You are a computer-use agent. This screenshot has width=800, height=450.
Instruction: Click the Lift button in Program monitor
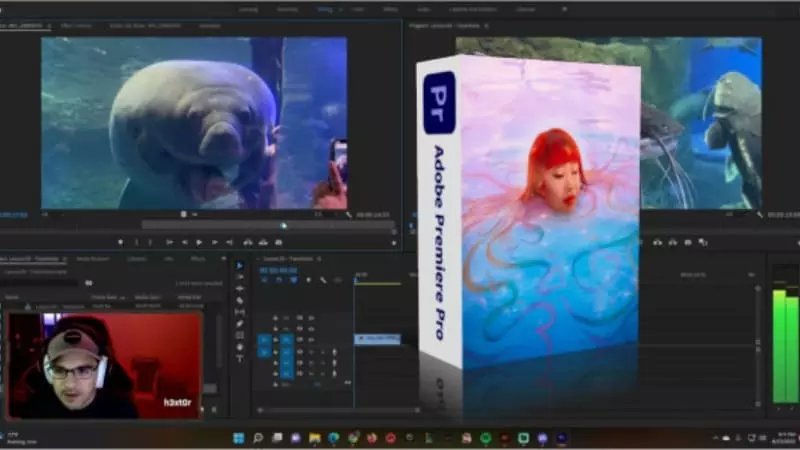[658, 243]
